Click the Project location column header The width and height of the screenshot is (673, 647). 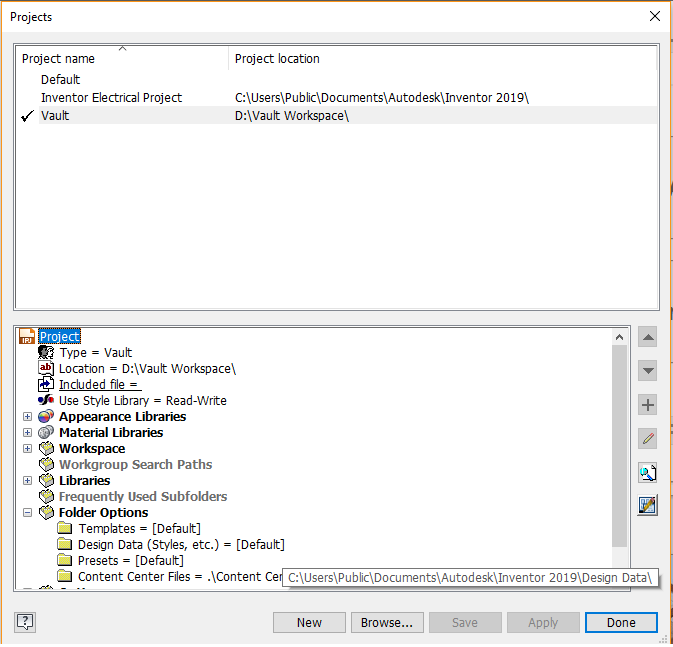tap(443, 58)
